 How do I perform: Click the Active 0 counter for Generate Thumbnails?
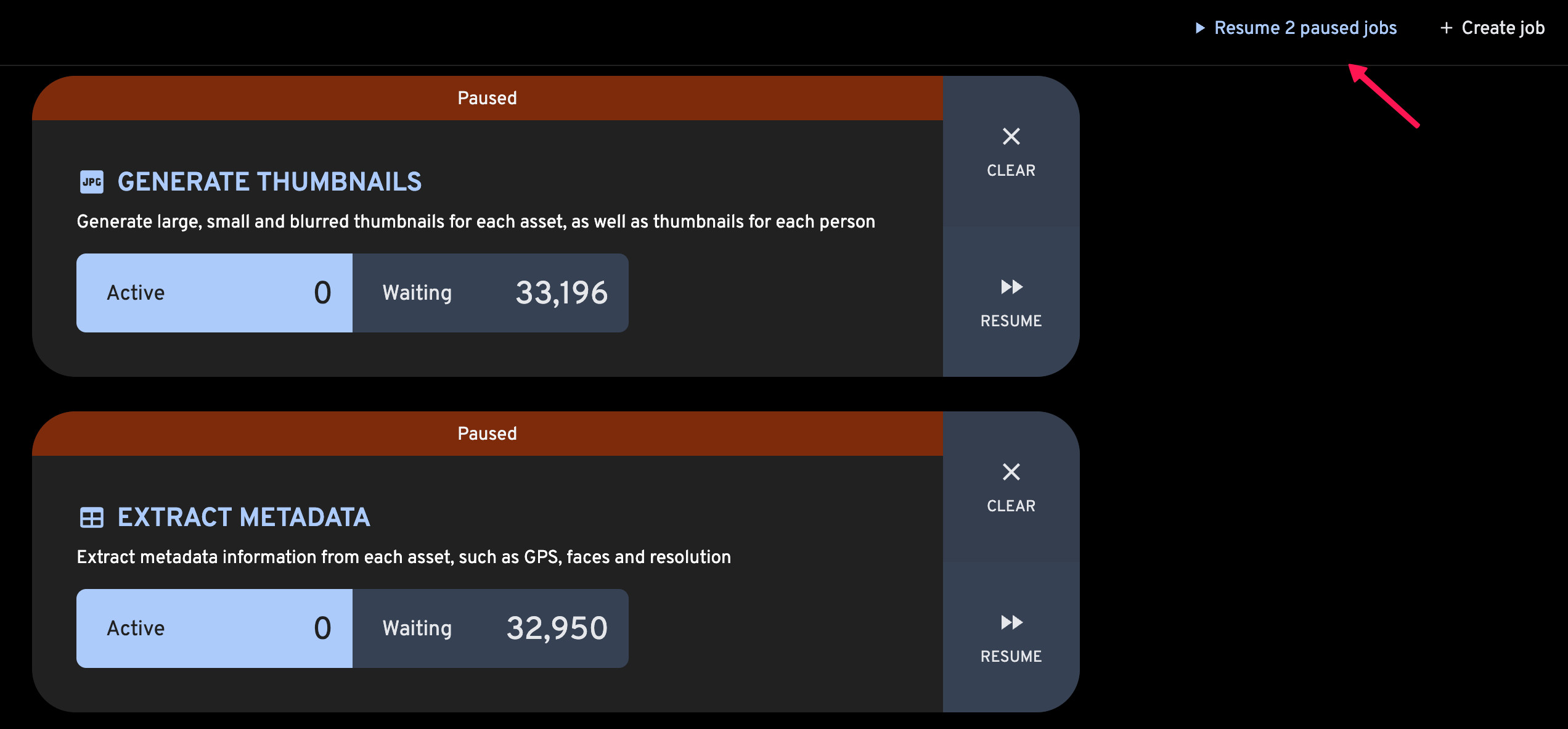tap(214, 293)
